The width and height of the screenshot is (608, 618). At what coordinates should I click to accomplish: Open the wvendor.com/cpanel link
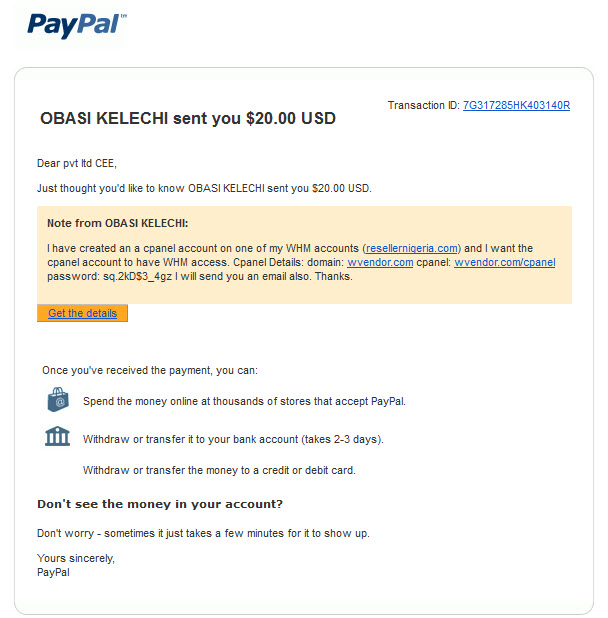505,262
